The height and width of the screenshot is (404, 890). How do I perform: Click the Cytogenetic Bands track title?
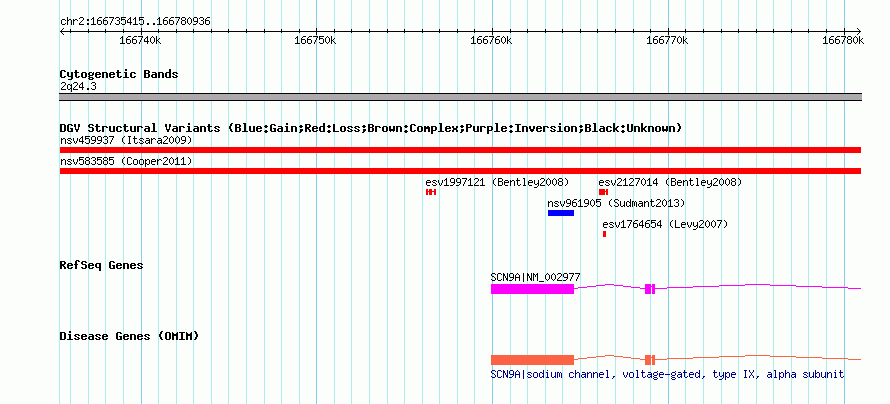(x=119, y=74)
